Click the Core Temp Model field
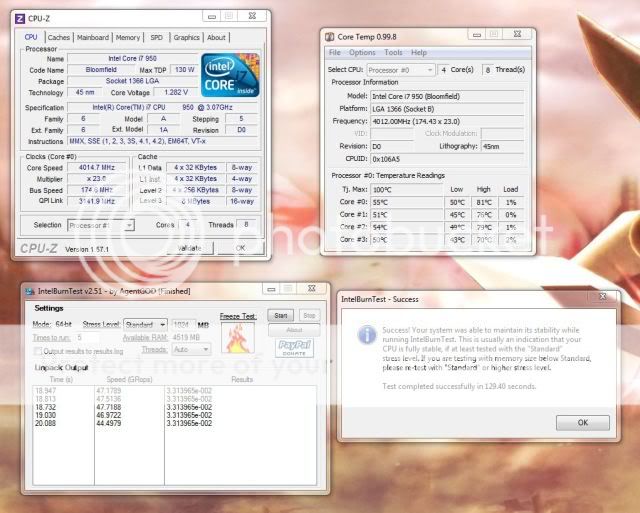Viewport: 640px width, 513px height. tap(447, 97)
